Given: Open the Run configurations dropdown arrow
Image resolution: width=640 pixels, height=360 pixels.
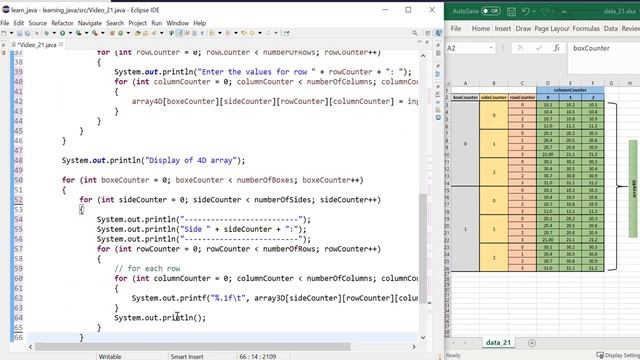Looking at the screenshot, I should (70, 33).
